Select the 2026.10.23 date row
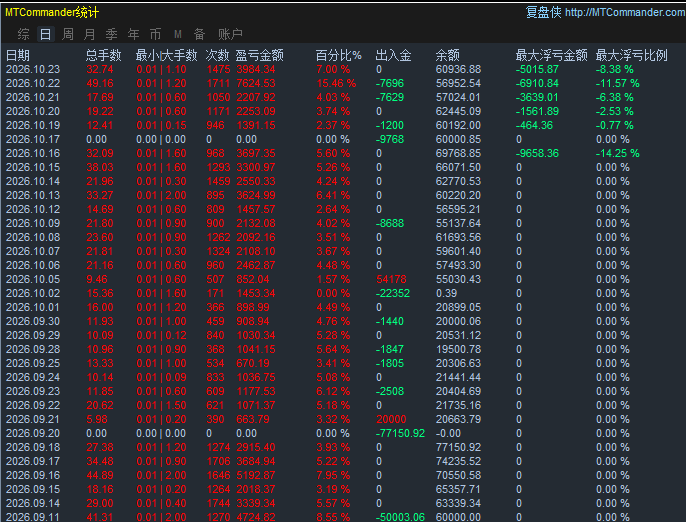Image resolution: width=686 pixels, height=522 pixels. coord(33,69)
